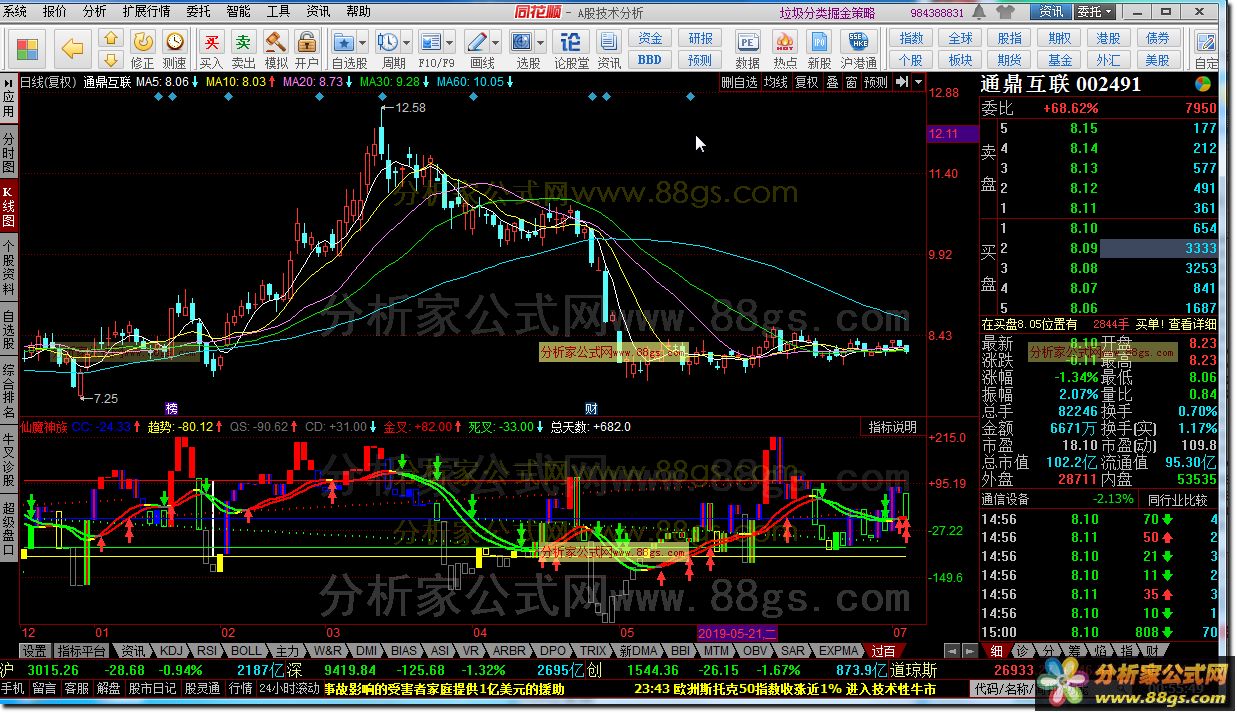Click the arrow-to-bar chart toolbar button
Screen dimensions: 1237x713
901,83
